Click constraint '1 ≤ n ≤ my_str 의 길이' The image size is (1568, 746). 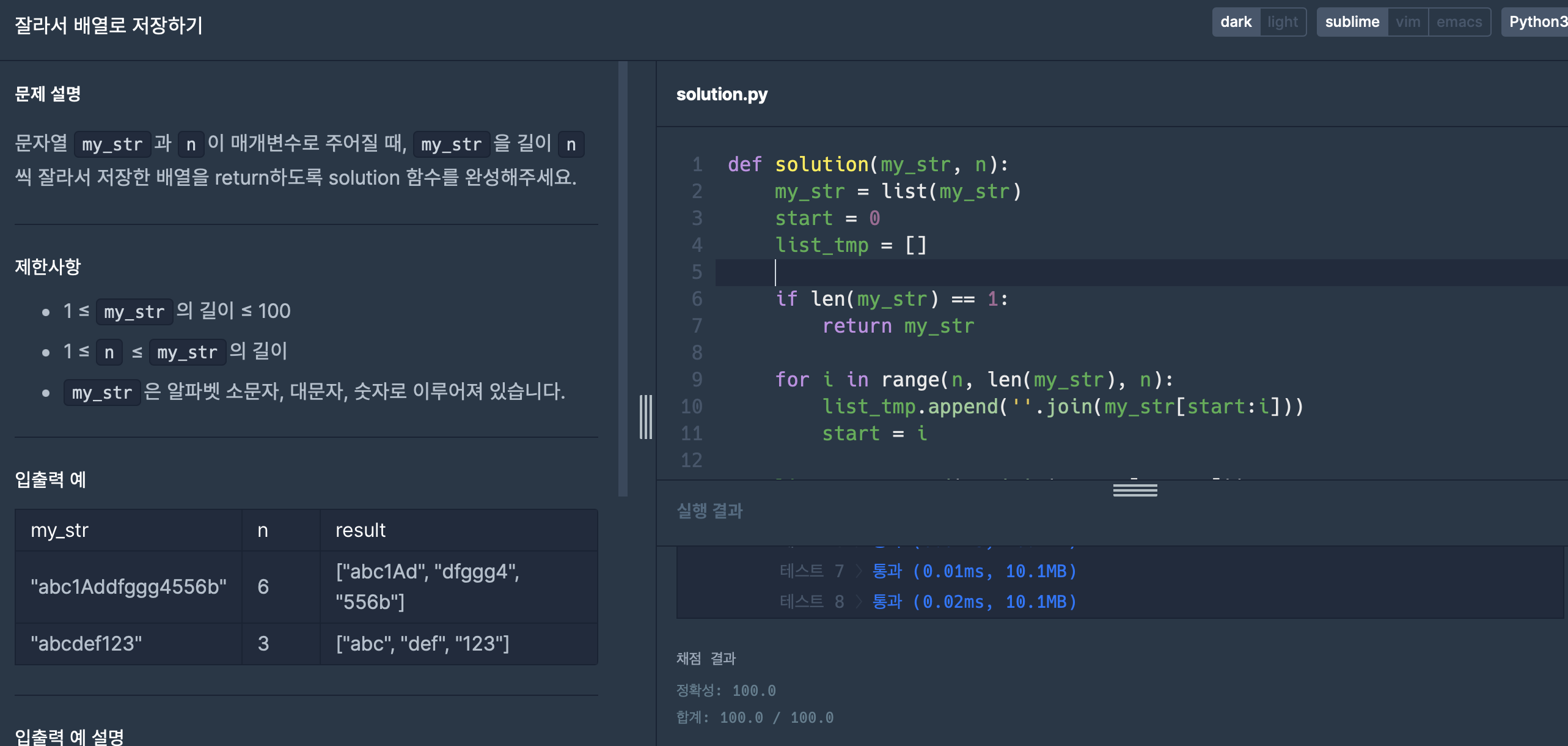[x=175, y=352]
